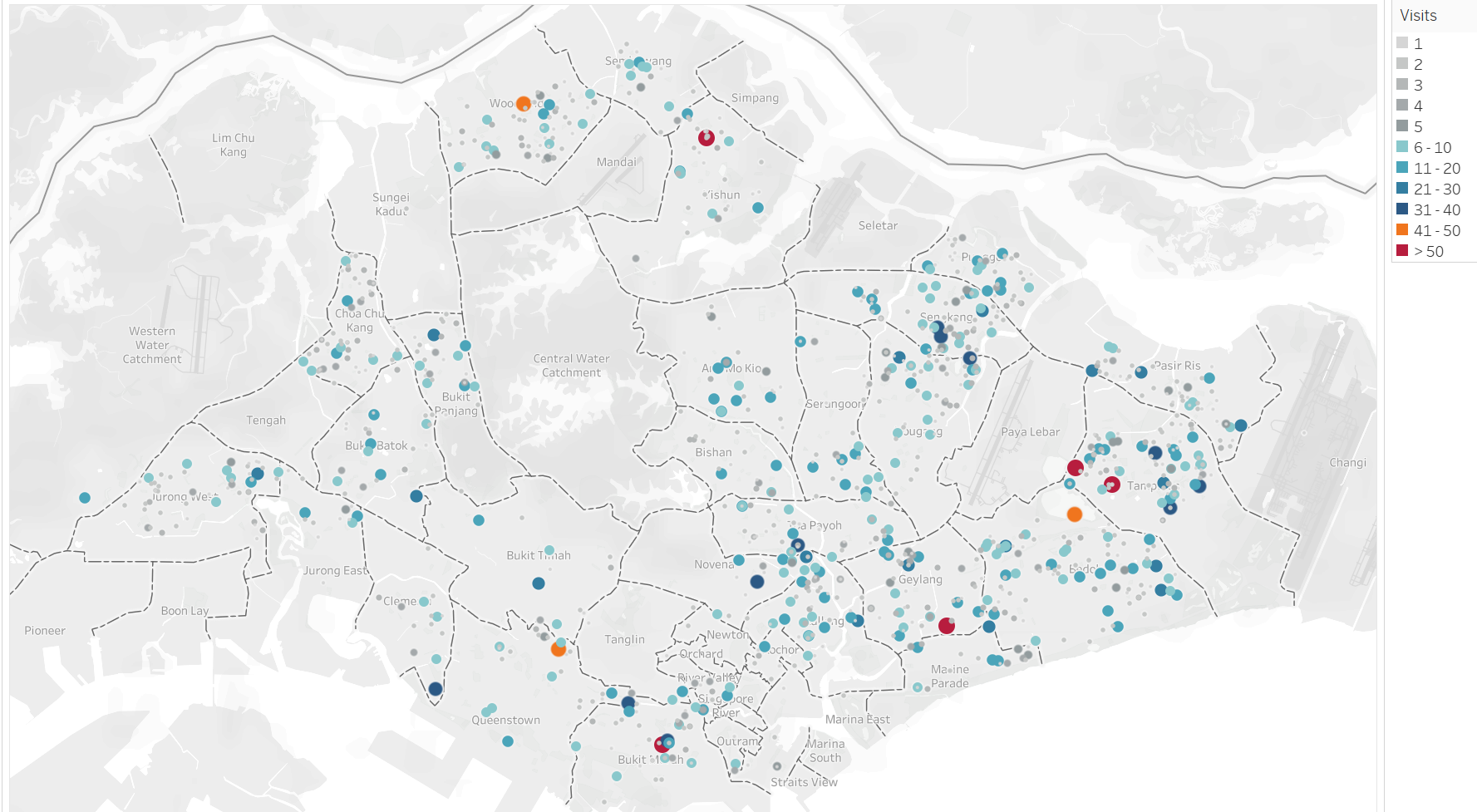Select the lone teal mark west of Jurong West

pos(85,498)
